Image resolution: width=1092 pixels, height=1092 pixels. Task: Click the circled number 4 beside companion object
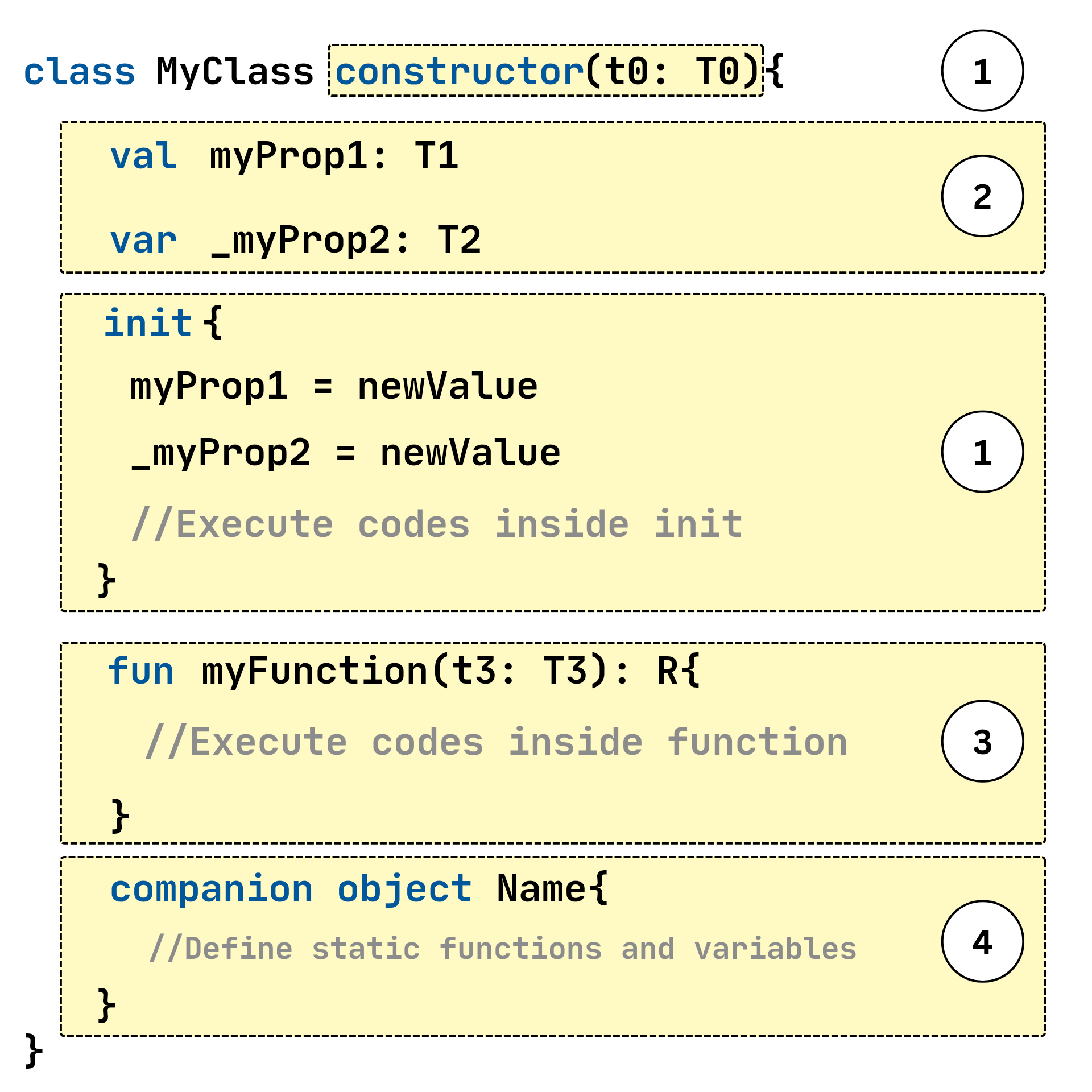[983, 941]
